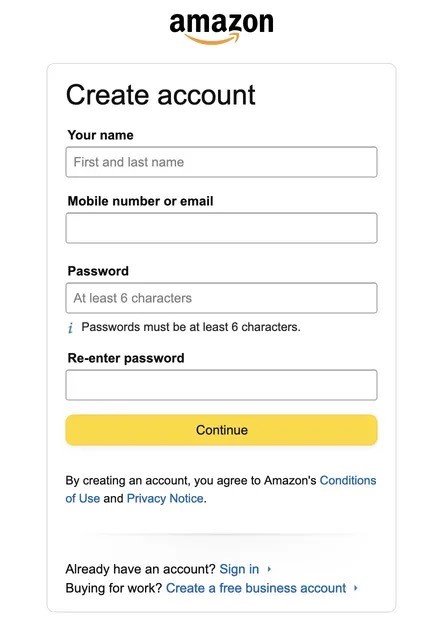
Task: Click the Re-enter password field
Action: (x=221, y=385)
